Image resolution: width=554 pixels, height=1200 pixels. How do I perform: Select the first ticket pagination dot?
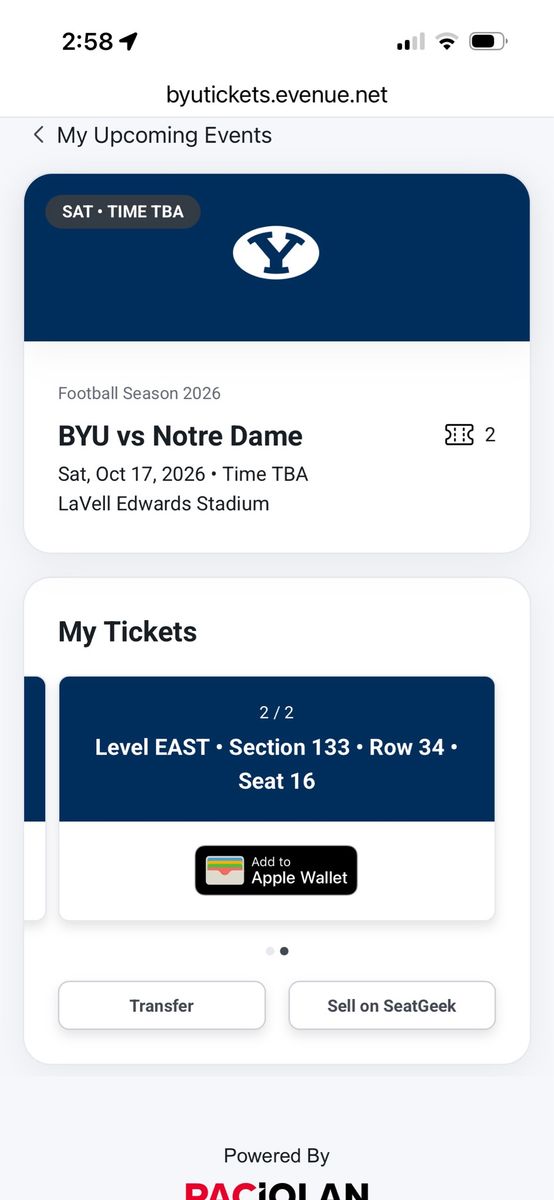point(270,951)
